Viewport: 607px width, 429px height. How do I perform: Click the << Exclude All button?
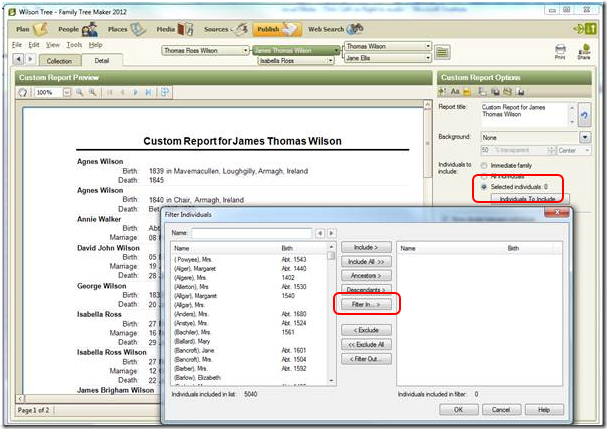pos(366,344)
